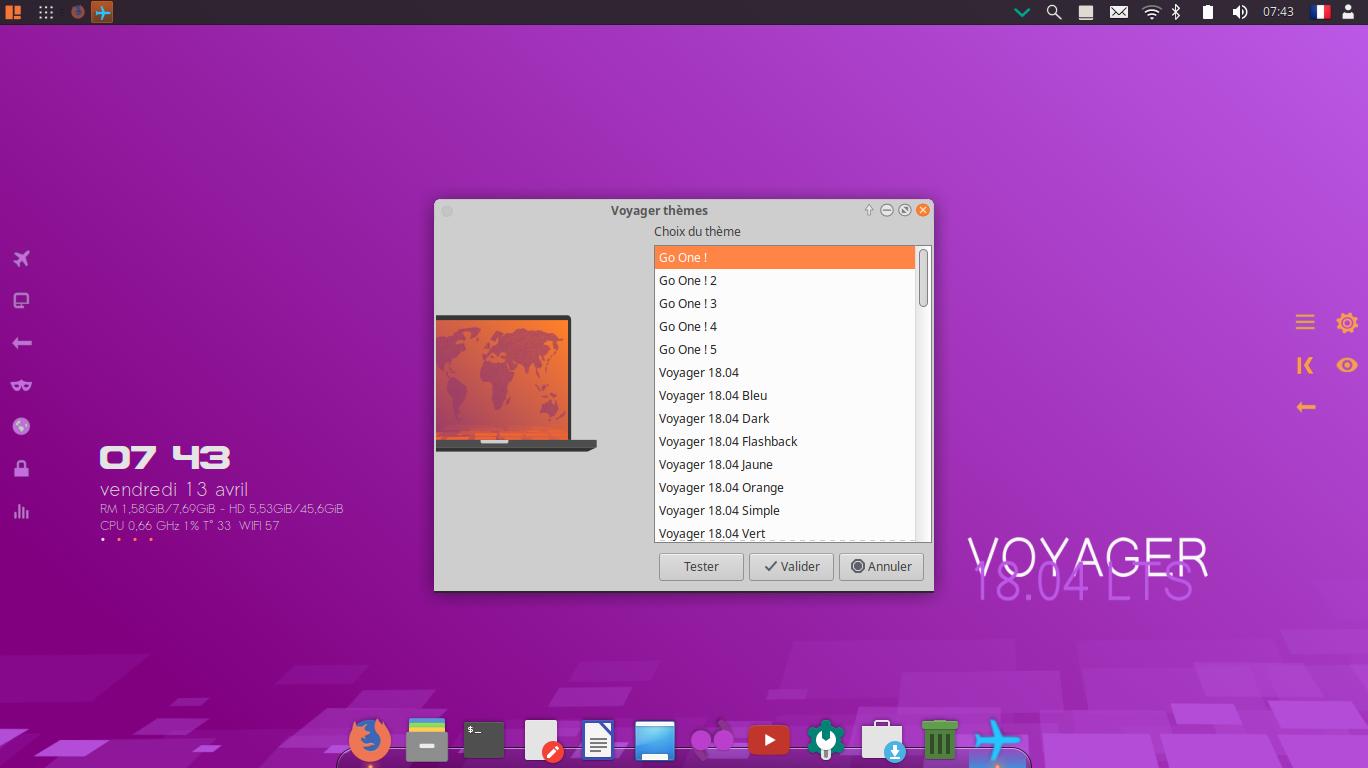Click the monitor icon on left sidebar
The image size is (1368, 768).
22,301
